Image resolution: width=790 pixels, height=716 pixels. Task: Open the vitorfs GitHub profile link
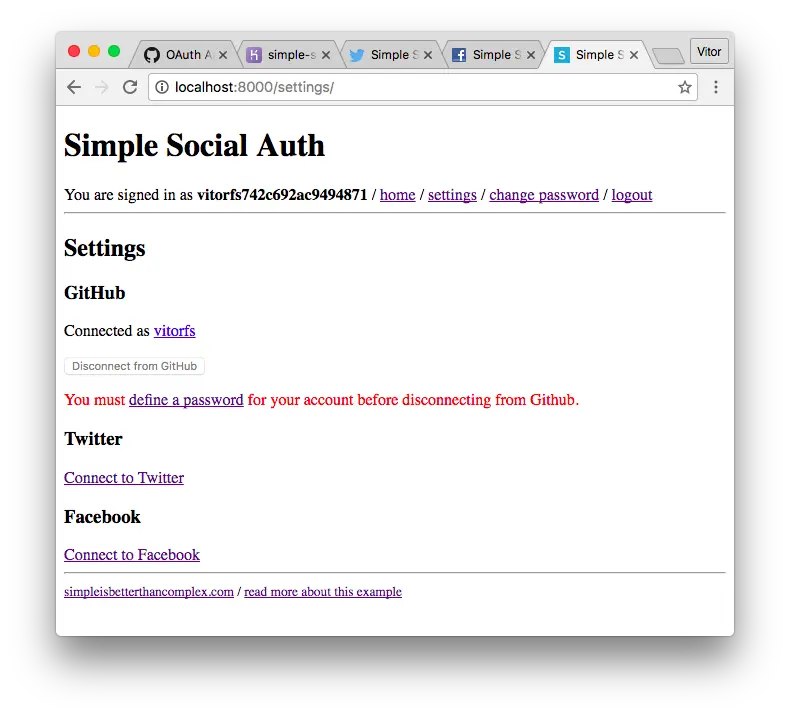[174, 331]
